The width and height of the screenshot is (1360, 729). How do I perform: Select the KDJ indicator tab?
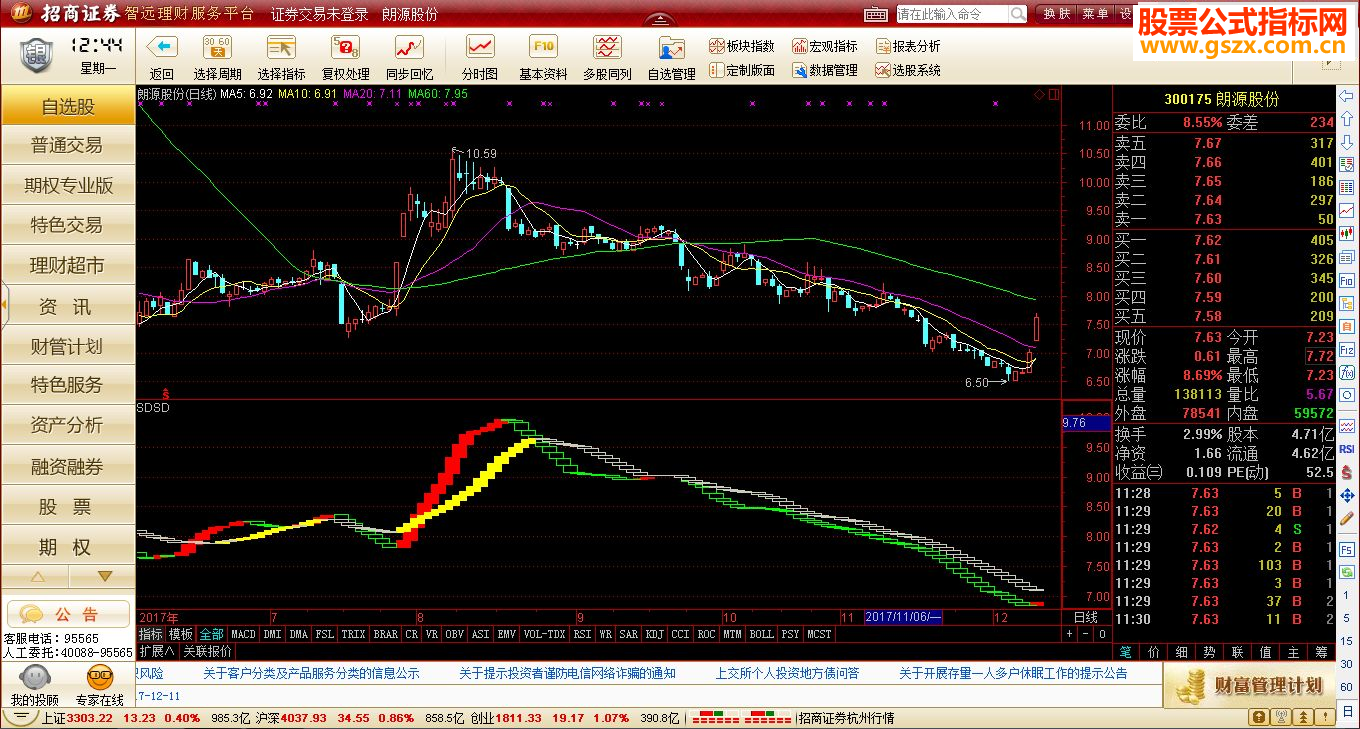tap(655, 634)
